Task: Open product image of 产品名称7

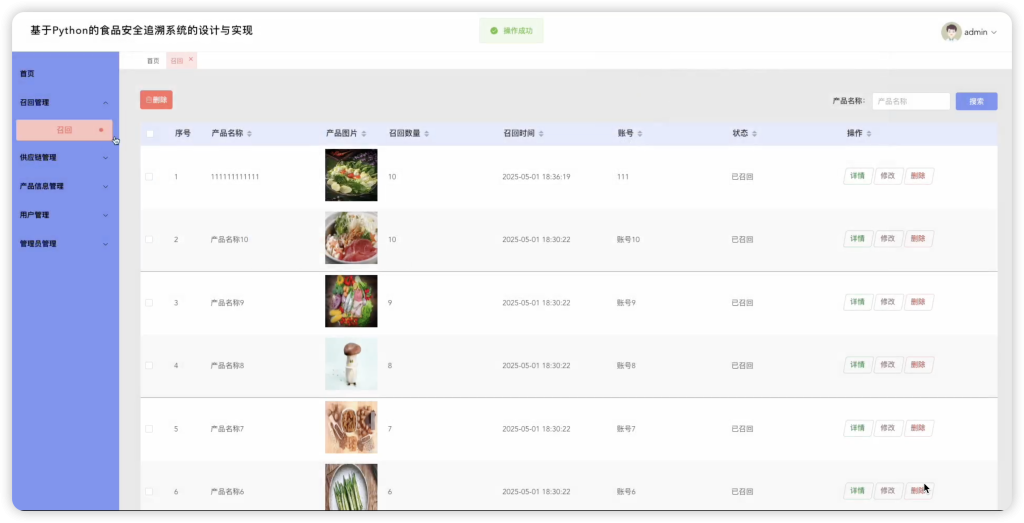Action: click(351, 427)
